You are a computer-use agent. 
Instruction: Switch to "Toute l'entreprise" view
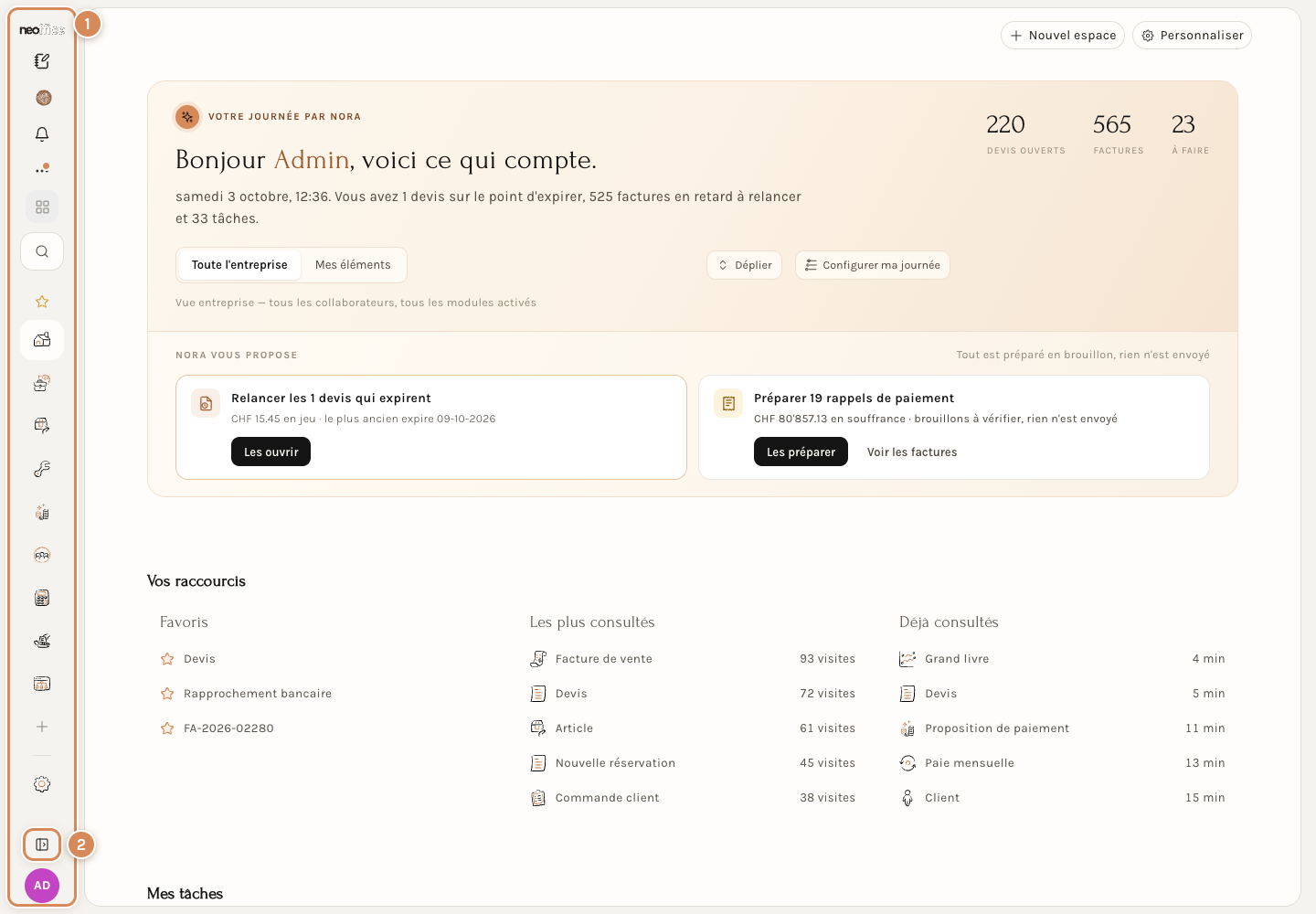[239, 265]
